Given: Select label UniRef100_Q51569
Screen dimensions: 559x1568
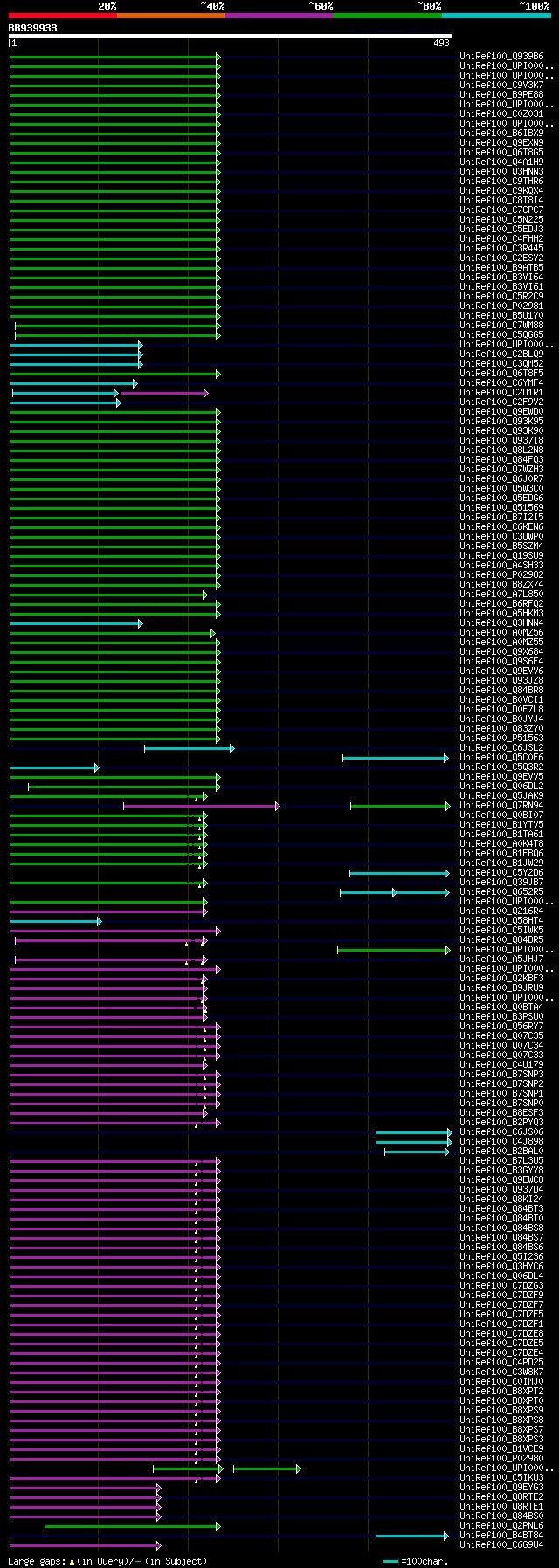Looking at the screenshot, I should coord(501,508).
